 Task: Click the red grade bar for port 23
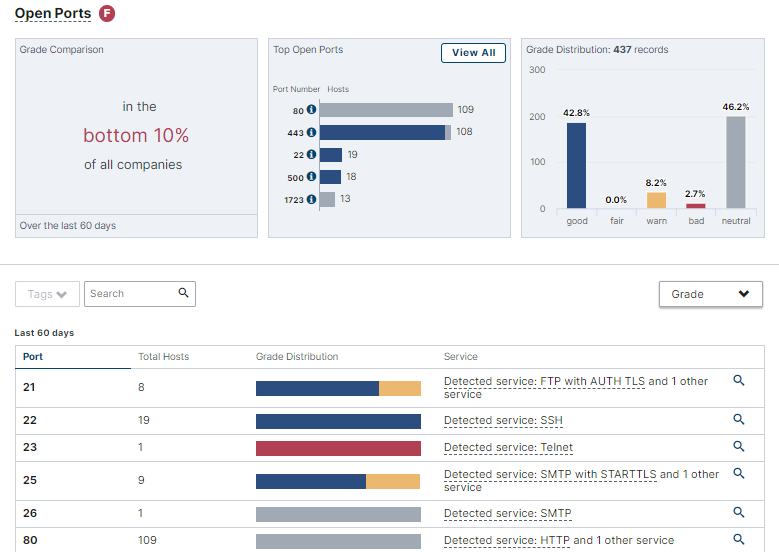click(338, 448)
